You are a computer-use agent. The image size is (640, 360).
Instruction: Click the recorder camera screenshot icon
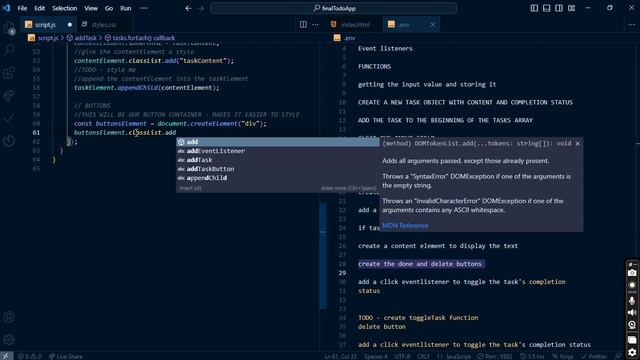click(632, 273)
